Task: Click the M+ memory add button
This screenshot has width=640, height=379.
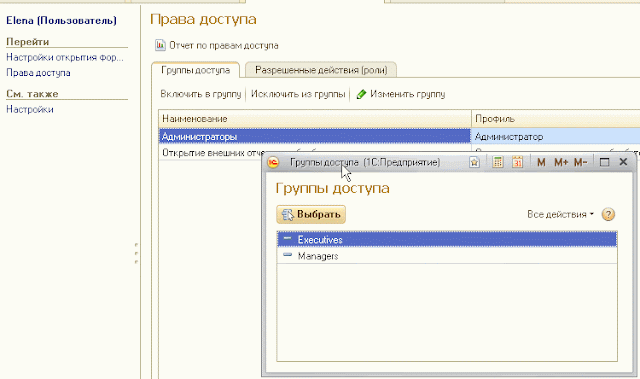Action: (561, 162)
